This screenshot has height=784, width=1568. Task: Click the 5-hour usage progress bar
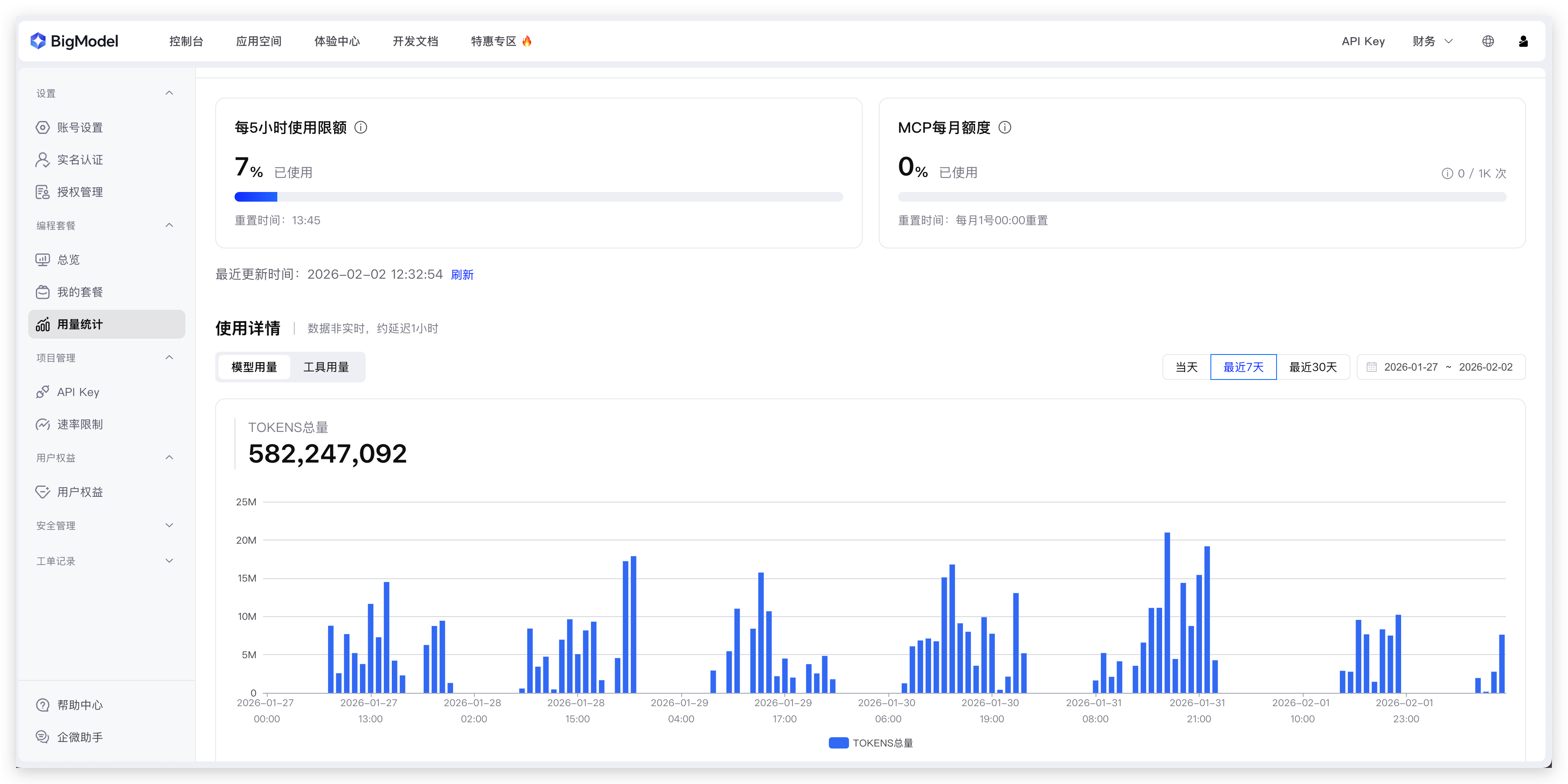[538, 197]
